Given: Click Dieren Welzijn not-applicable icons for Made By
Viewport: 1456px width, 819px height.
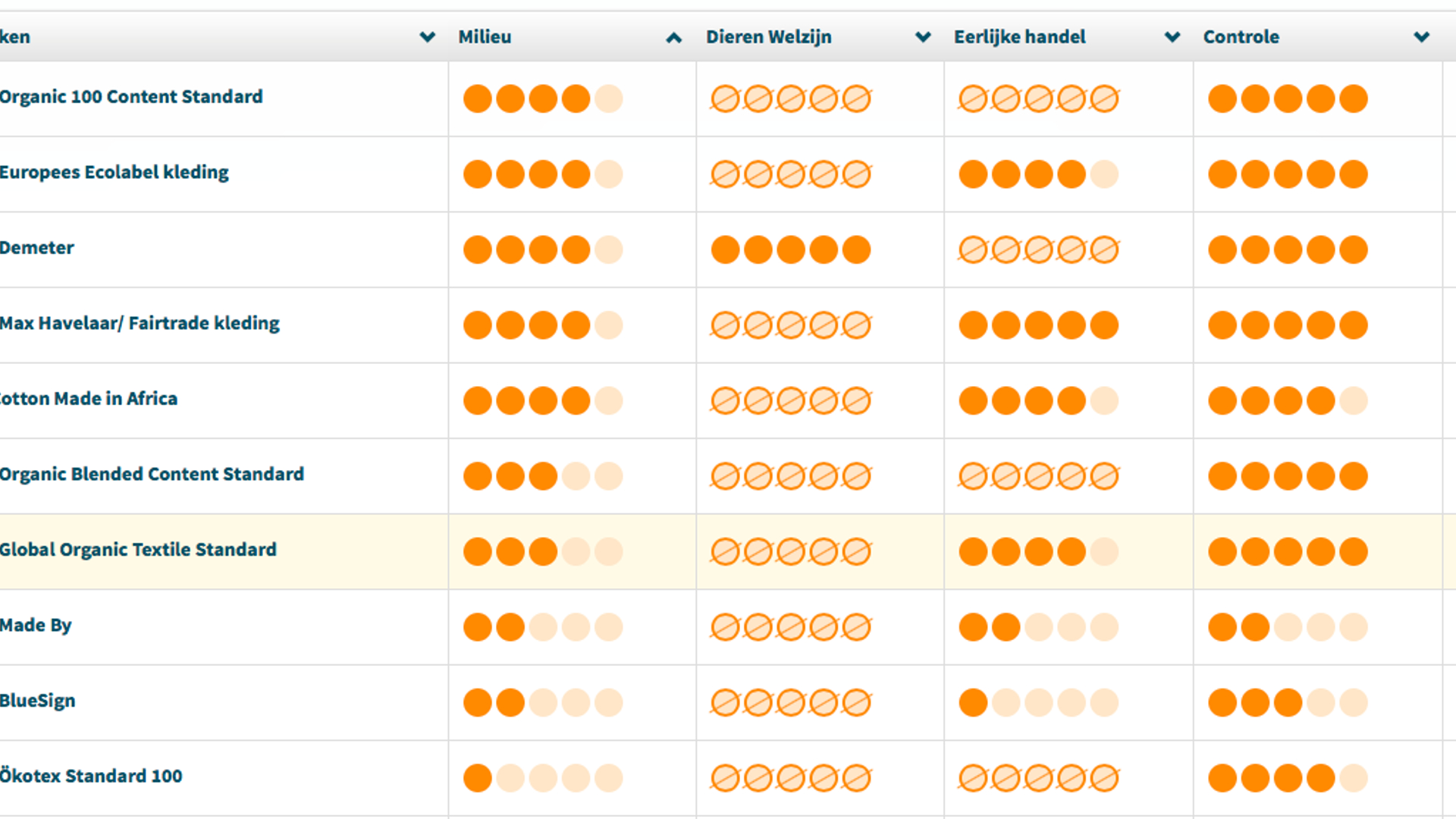Looking at the screenshot, I should click(791, 627).
